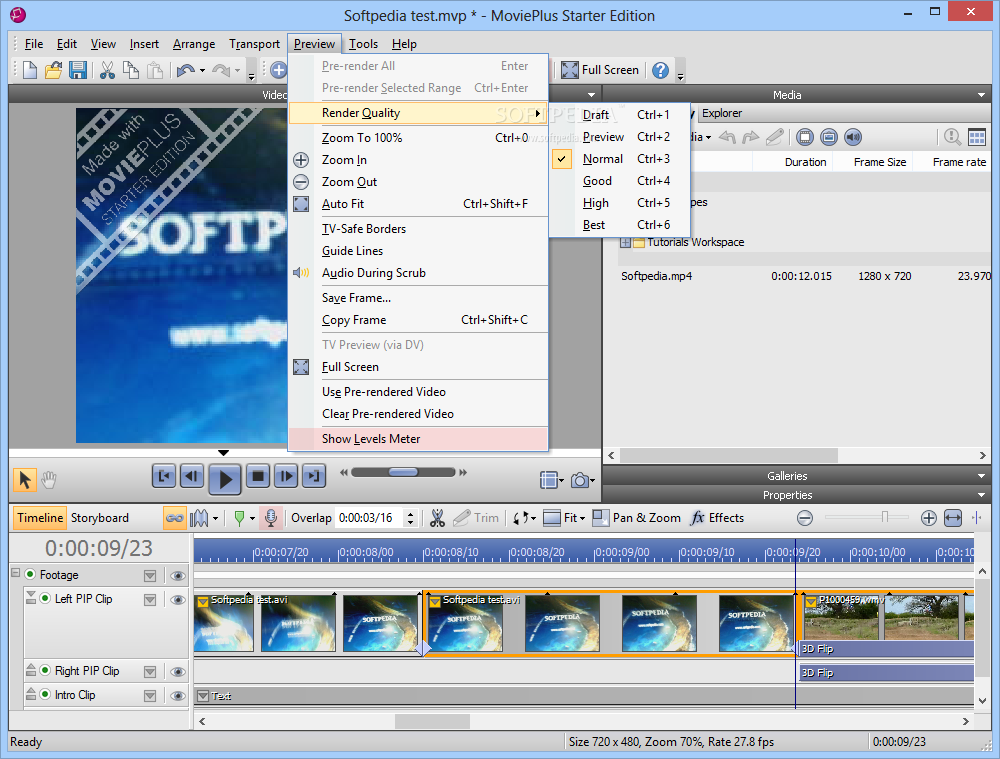Select Best render quality

tap(619, 225)
